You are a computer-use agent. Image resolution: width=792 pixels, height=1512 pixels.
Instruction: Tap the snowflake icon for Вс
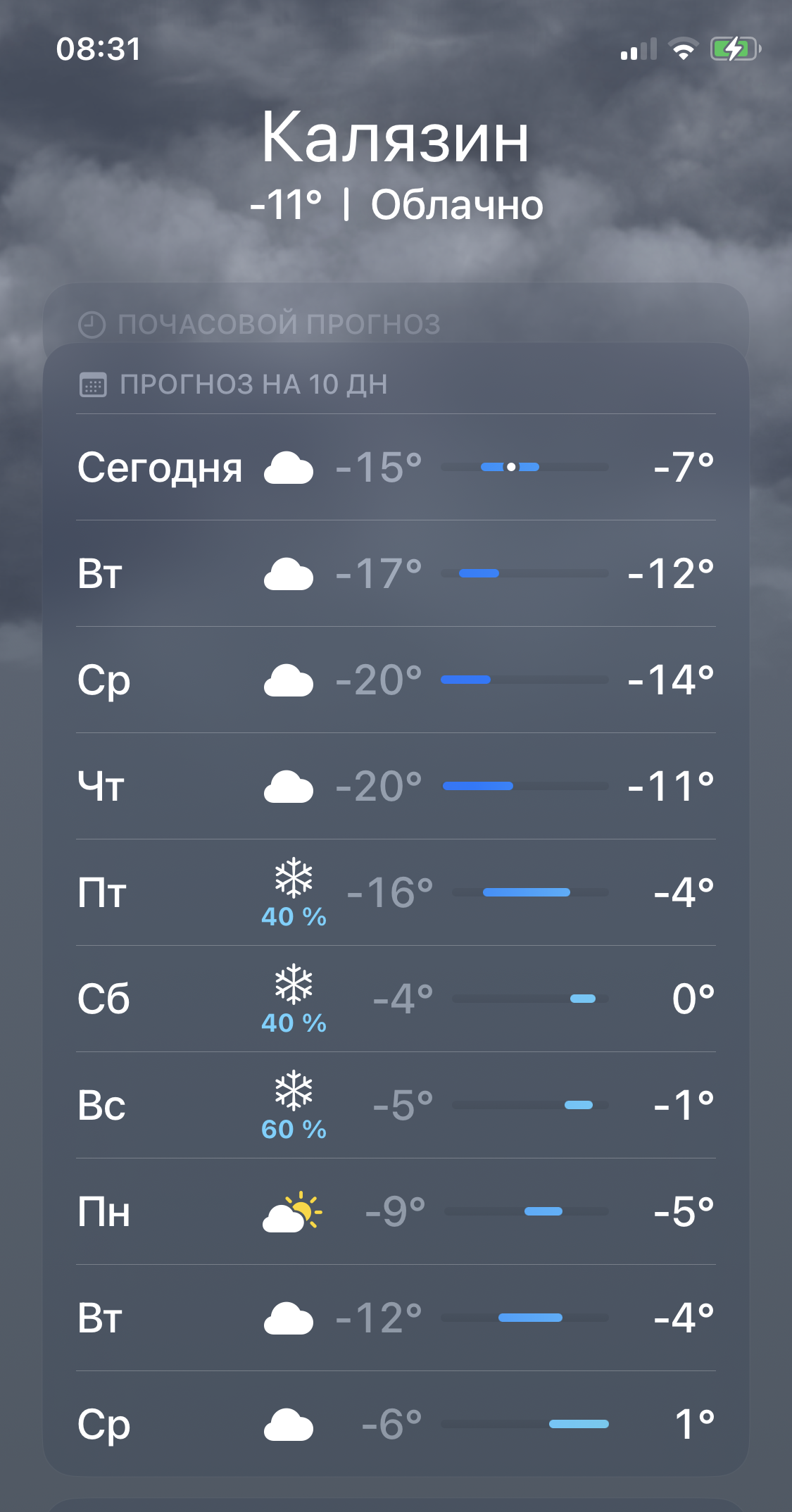(x=294, y=1090)
